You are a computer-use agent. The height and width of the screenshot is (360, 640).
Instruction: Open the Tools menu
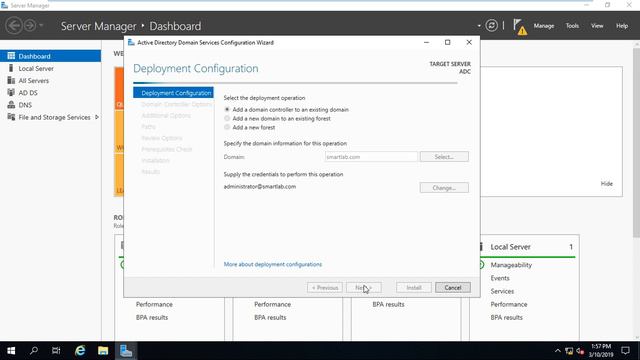point(572,26)
